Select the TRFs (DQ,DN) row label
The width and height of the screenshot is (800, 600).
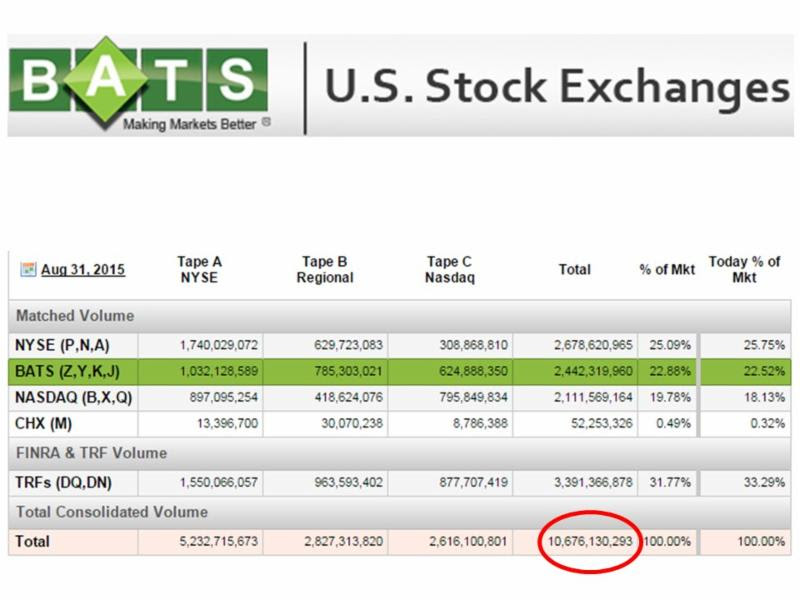[x=63, y=483]
